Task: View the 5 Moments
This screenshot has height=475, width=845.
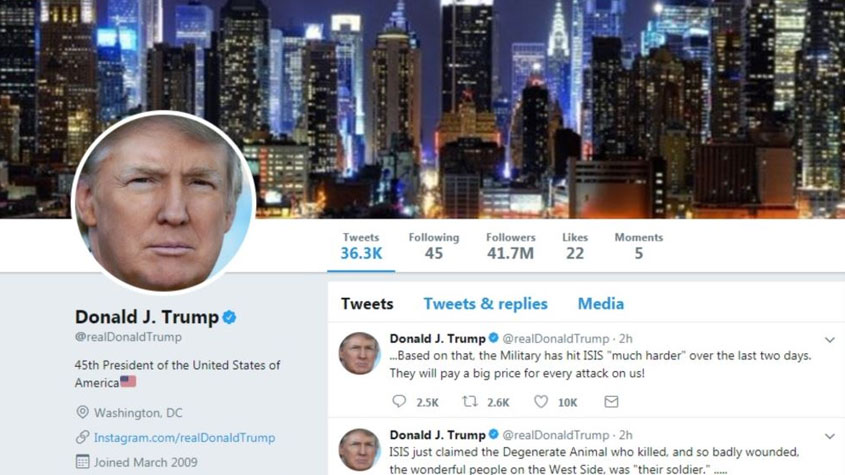Action: pyautogui.click(x=639, y=246)
